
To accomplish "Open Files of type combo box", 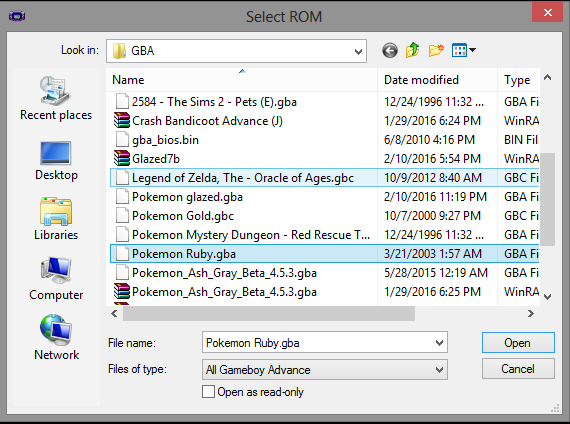I will tap(325, 370).
